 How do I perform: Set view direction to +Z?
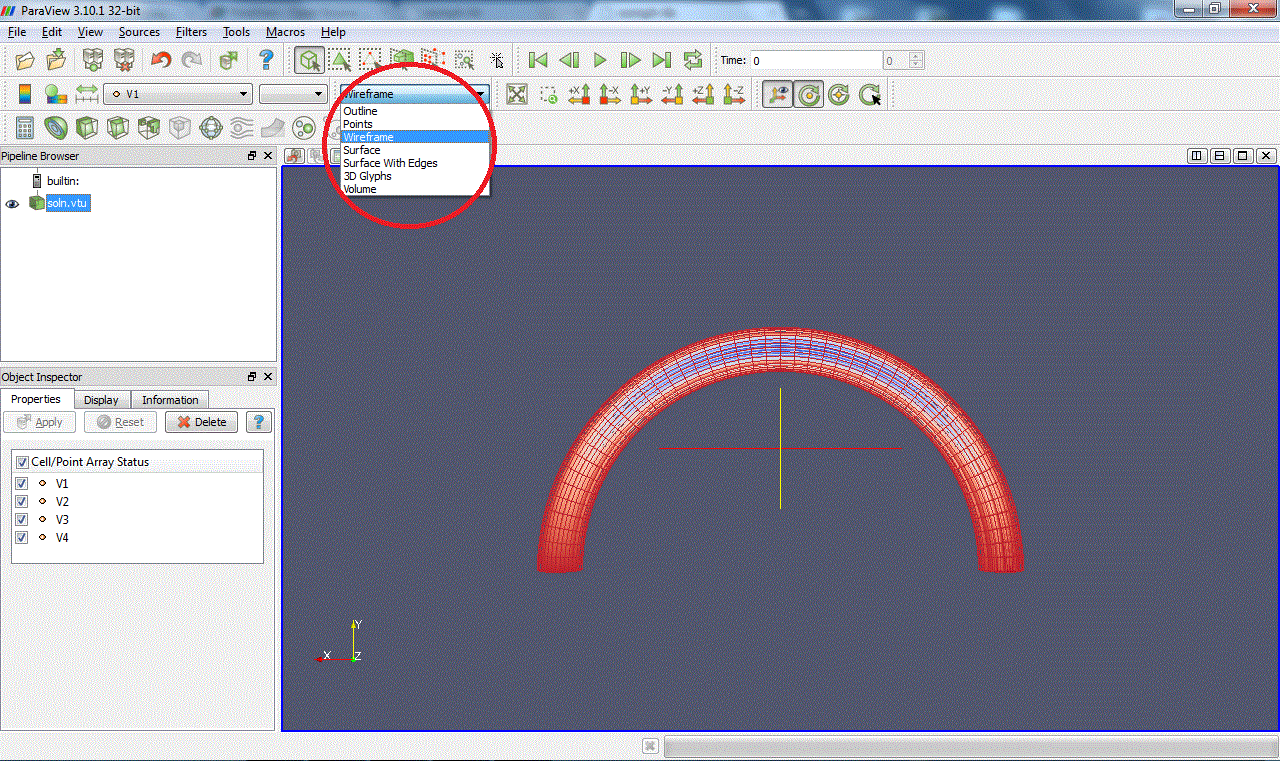click(x=704, y=94)
